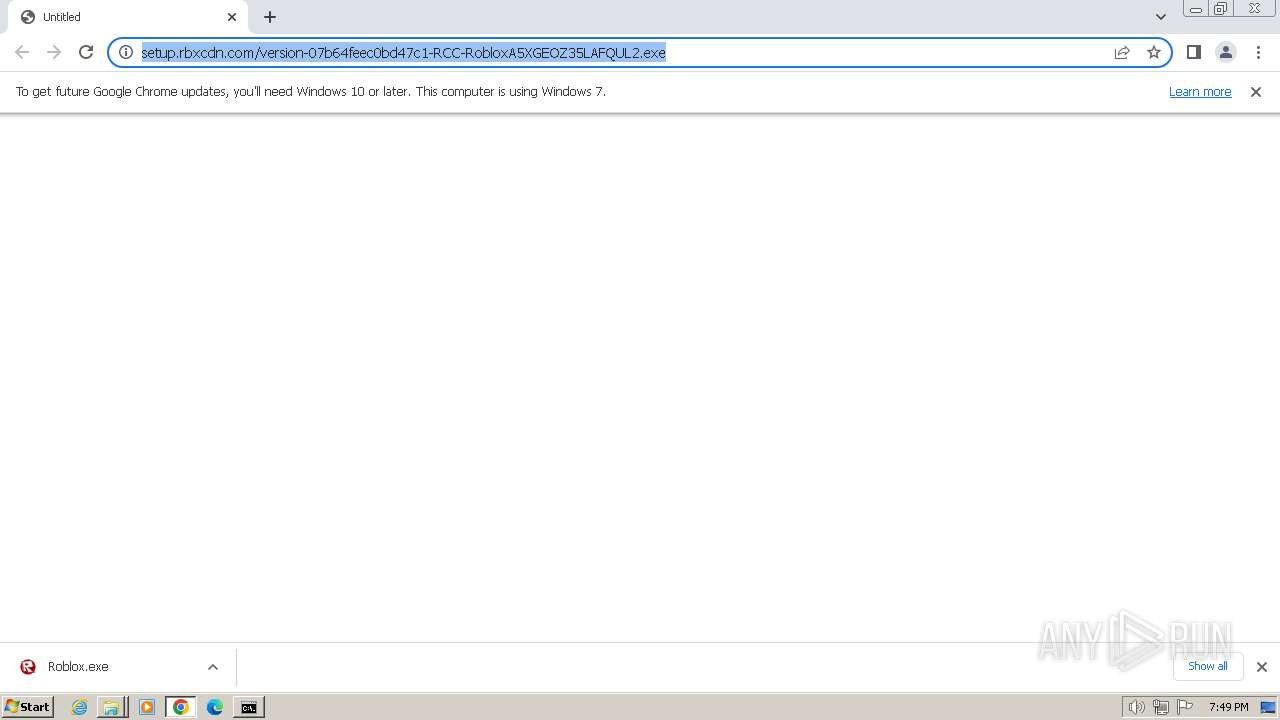Open Action Center flag icon
The height and width of the screenshot is (720, 1280).
point(1185,707)
